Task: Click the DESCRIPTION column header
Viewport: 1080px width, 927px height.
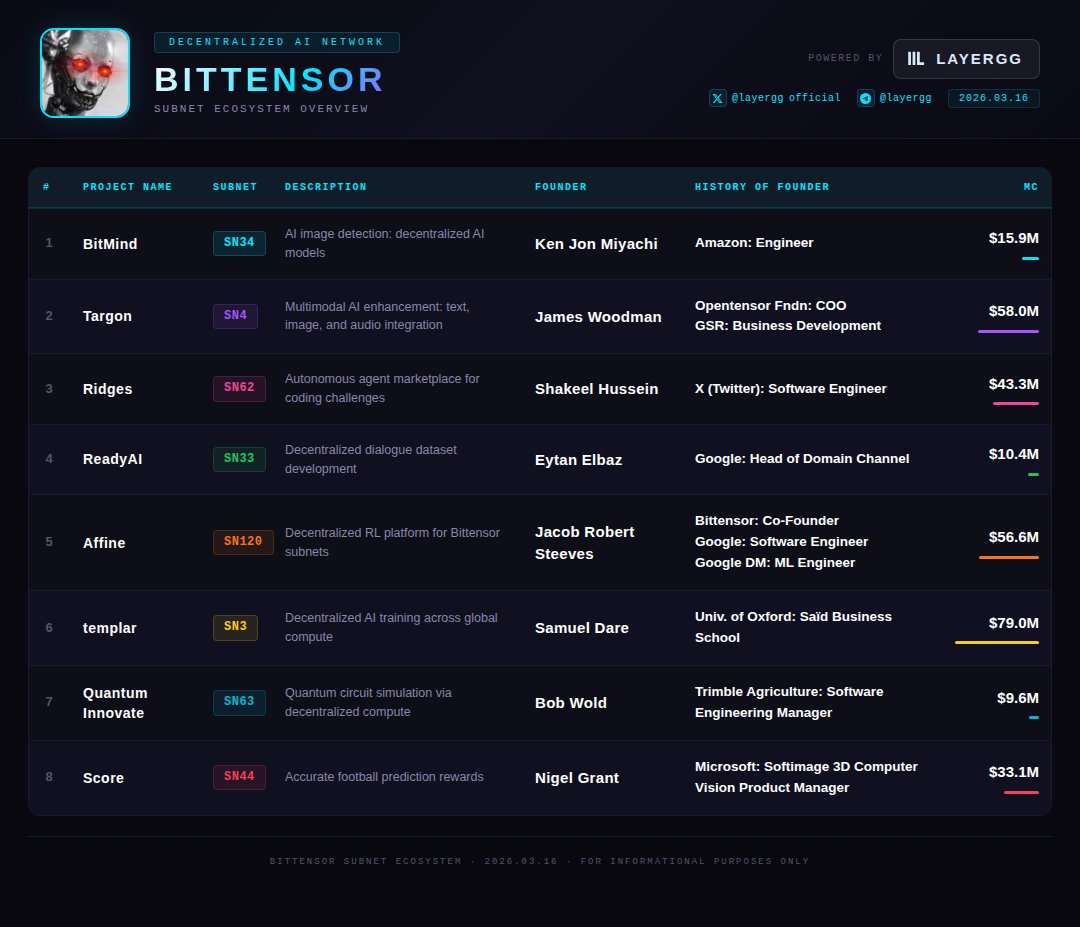Action: tap(326, 187)
